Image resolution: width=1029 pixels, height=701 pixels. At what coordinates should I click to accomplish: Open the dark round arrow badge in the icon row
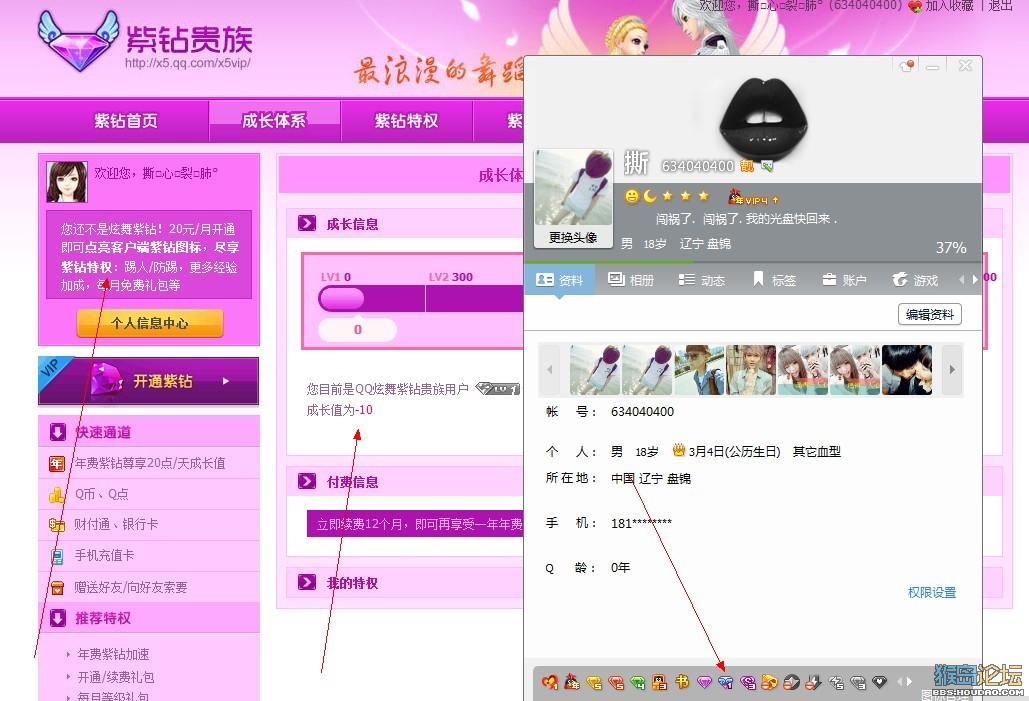pyautogui.click(x=791, y=683)
